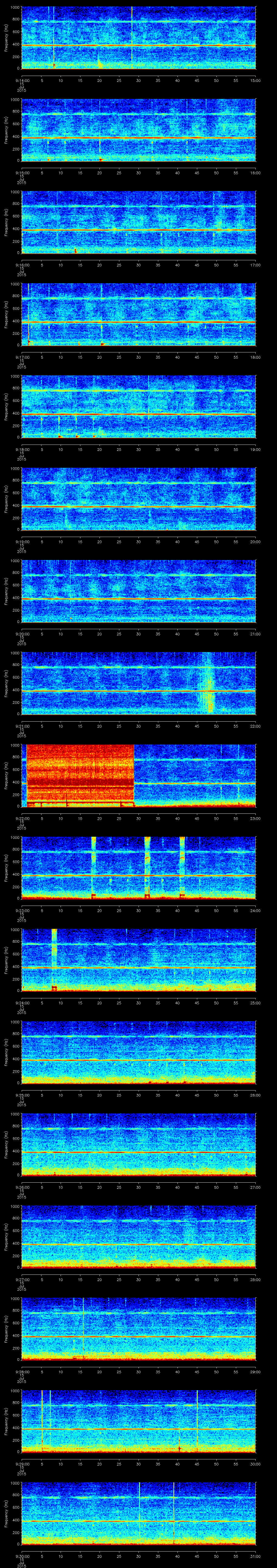Click the "9:24:00" start time label
277x1568 pixels.
[x=22, y=1003]
